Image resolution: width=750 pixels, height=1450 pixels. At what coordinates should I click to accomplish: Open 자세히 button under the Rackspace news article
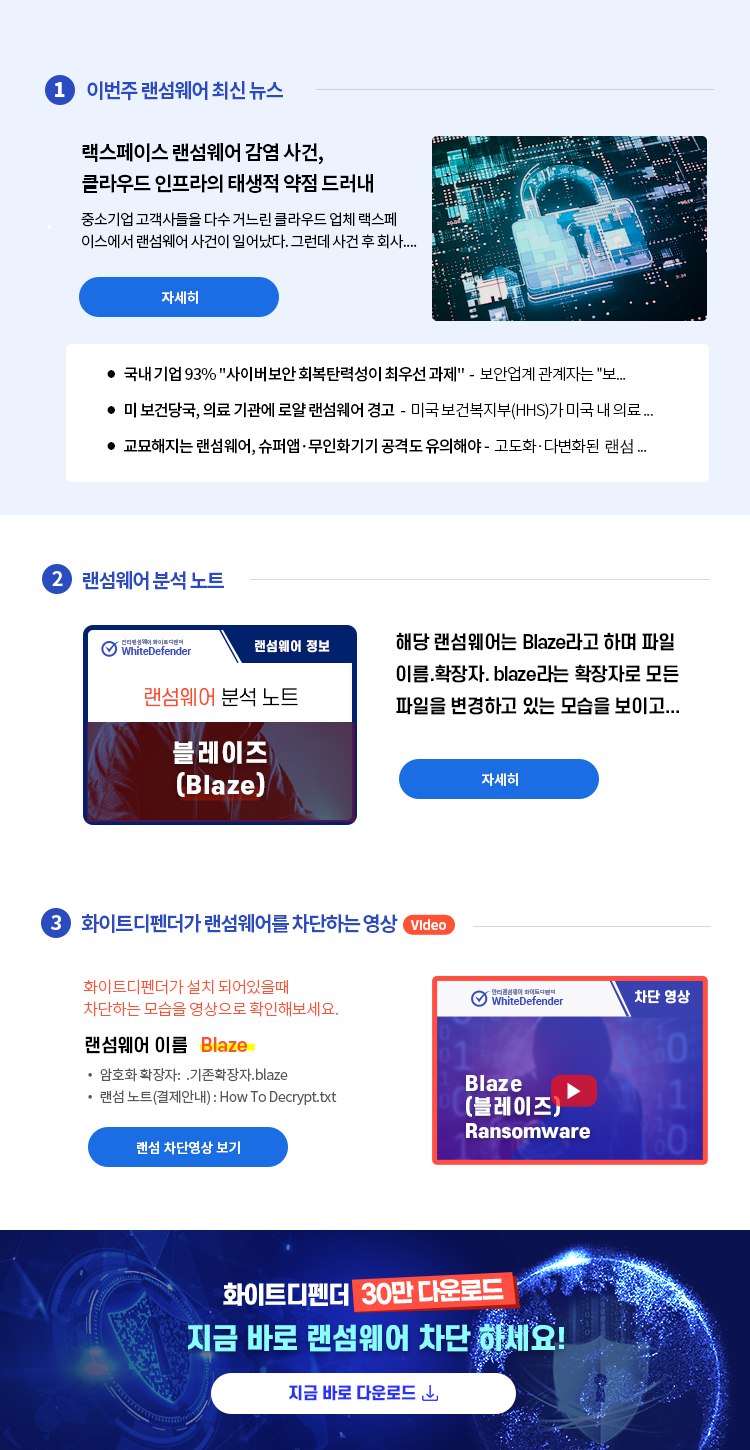point(179,297)
